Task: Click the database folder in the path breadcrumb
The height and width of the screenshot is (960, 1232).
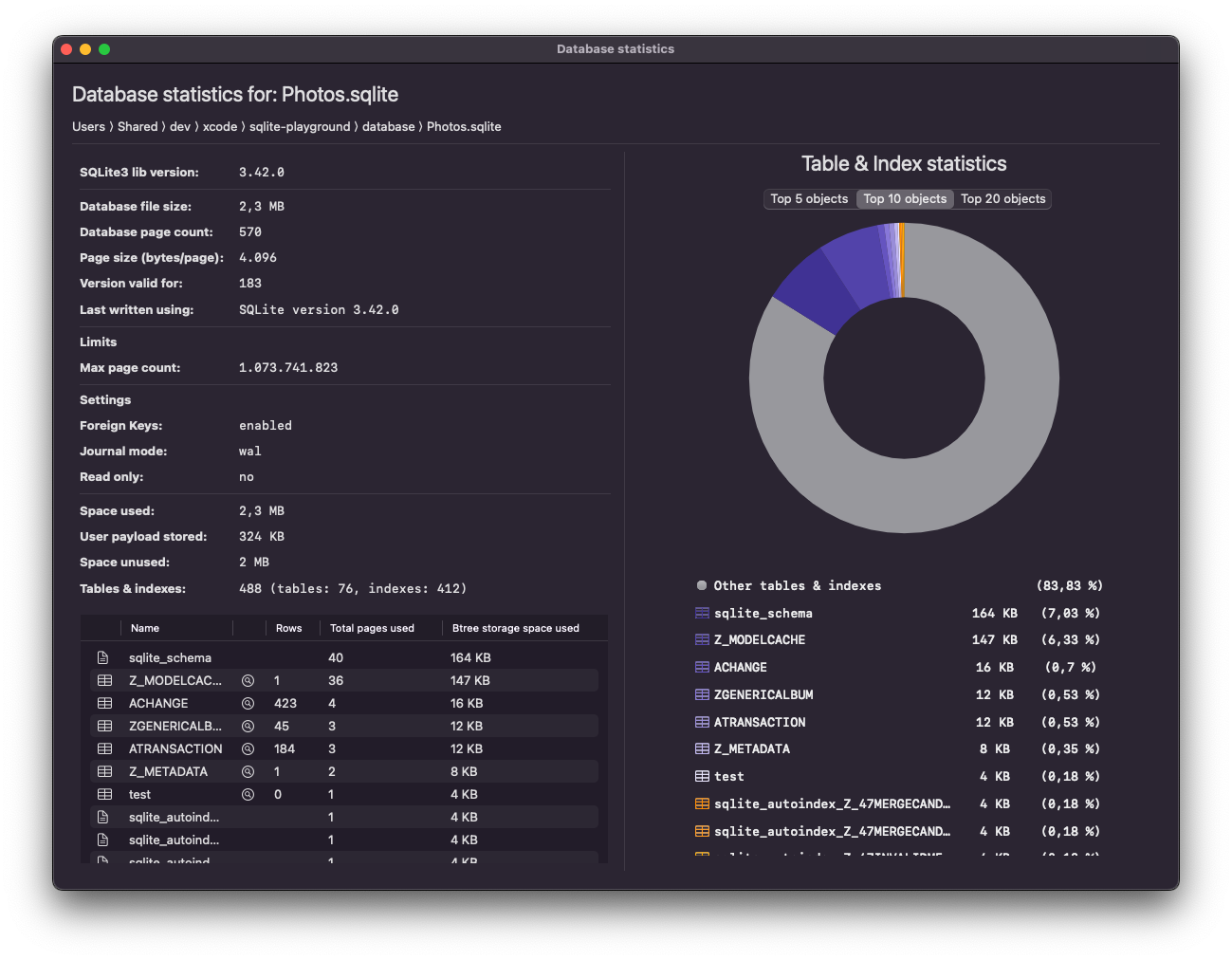Action: coord(389,126)
